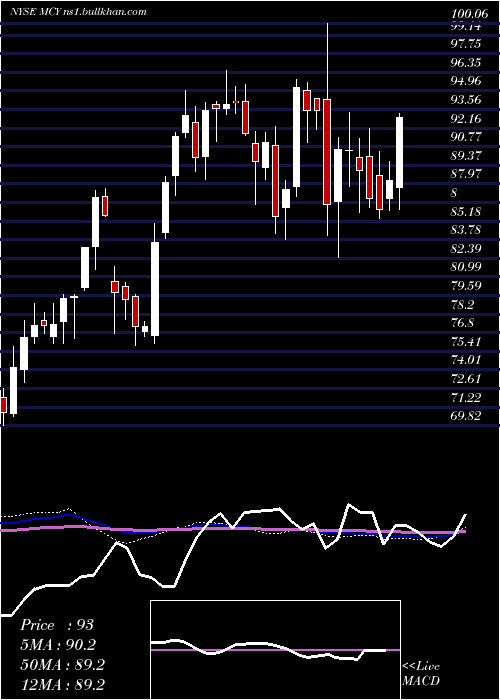Click the 92.16 price axis label

pos(467,119)
